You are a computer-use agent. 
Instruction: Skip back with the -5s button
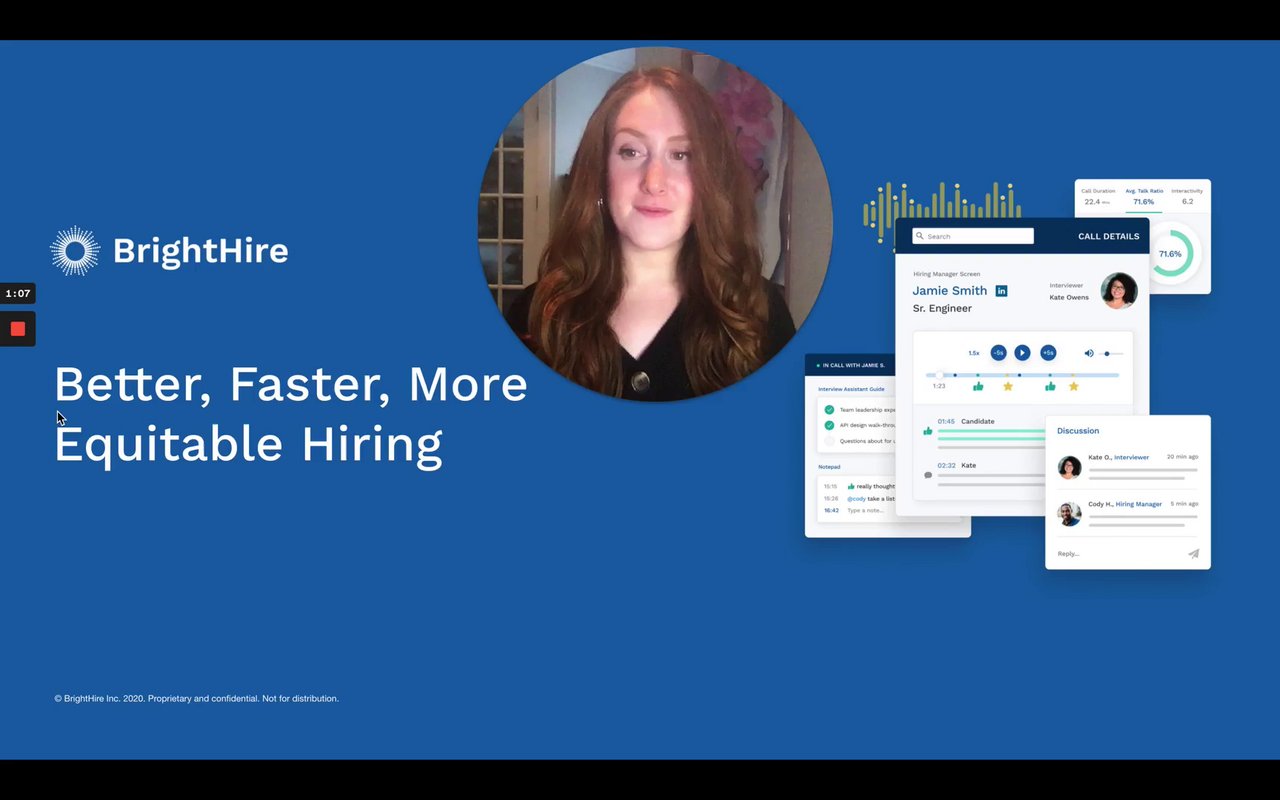point(998,352)
